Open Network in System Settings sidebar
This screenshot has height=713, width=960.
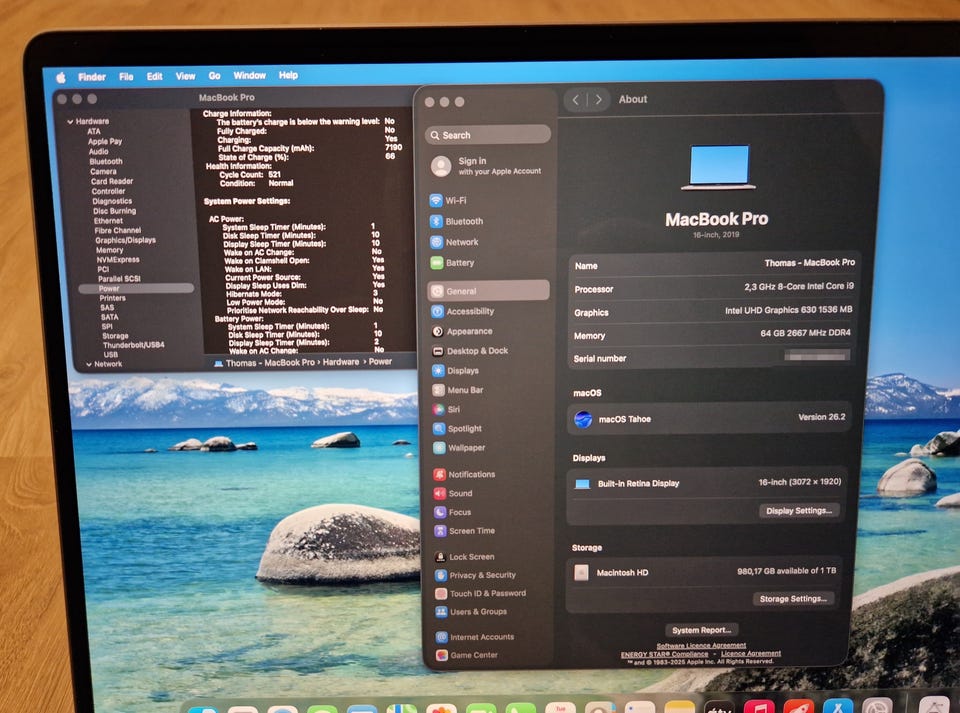pyautogui.click(x=455, y=242)
